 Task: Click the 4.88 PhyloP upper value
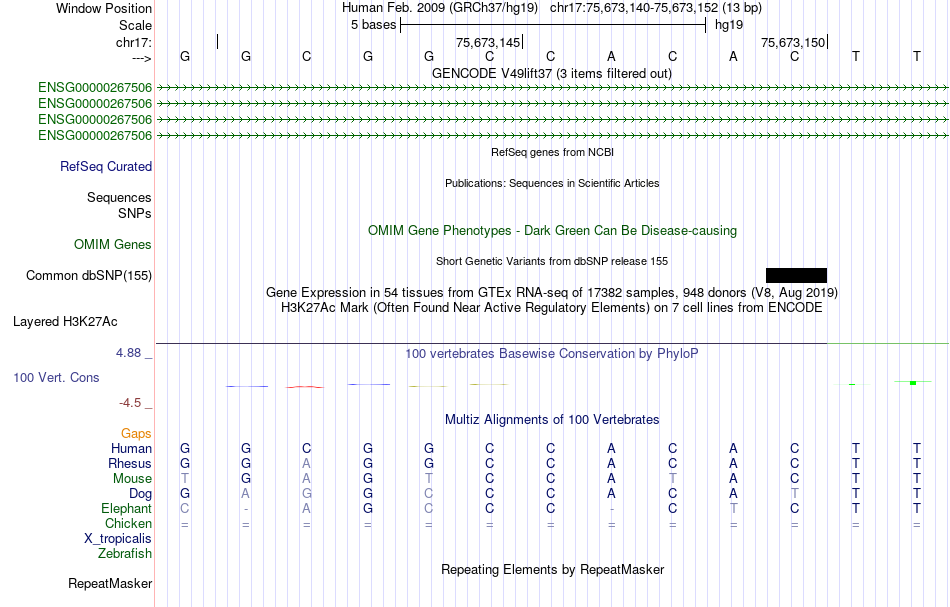click(129, 353)
